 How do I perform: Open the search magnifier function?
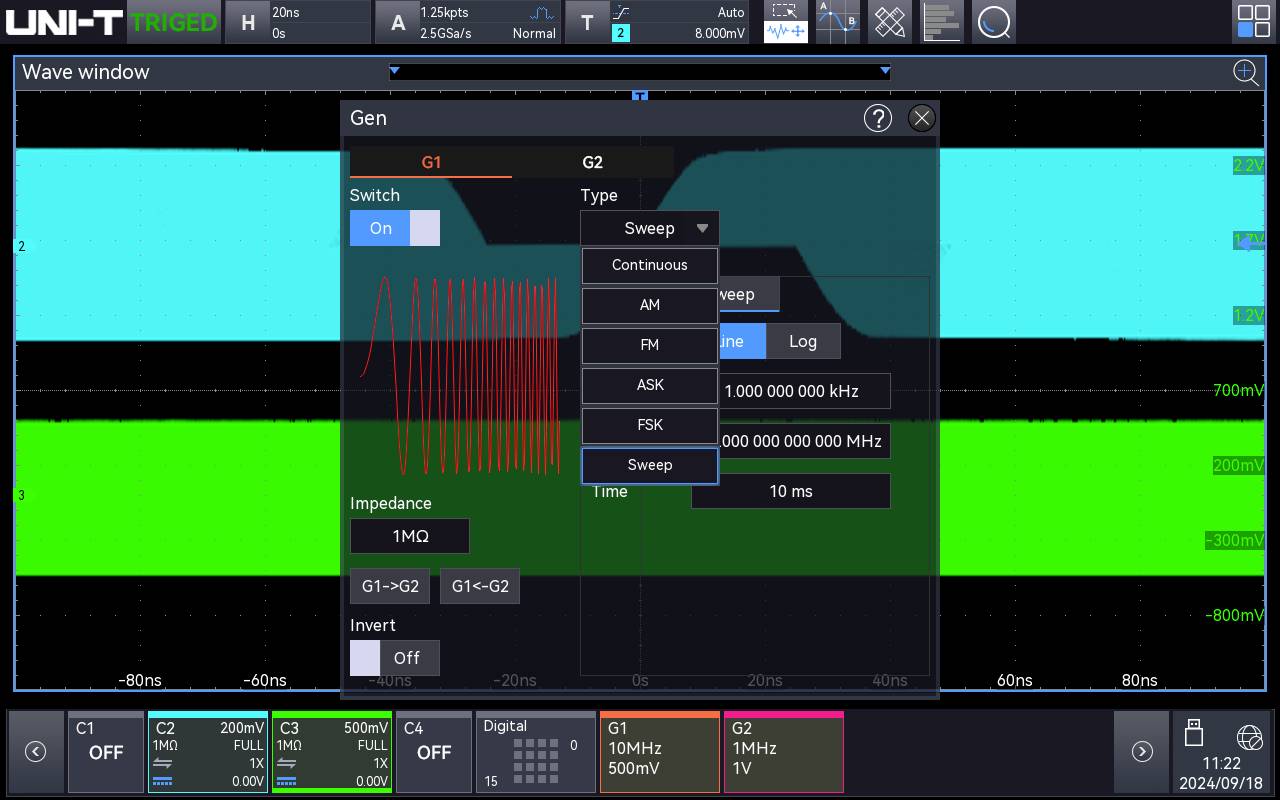994,22
